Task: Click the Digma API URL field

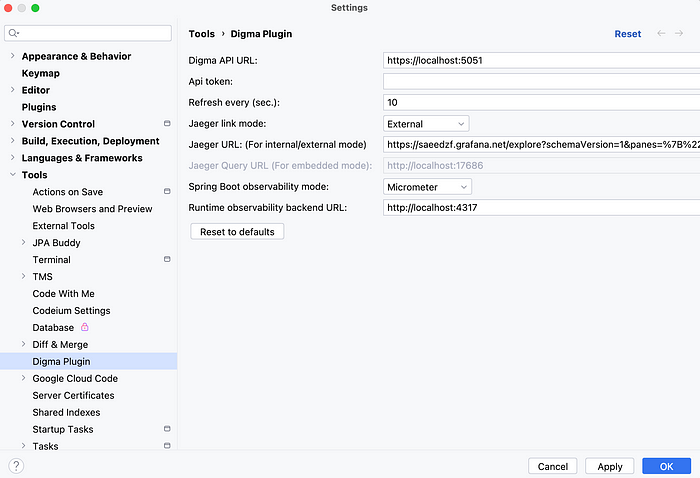Action: [541, 60]
